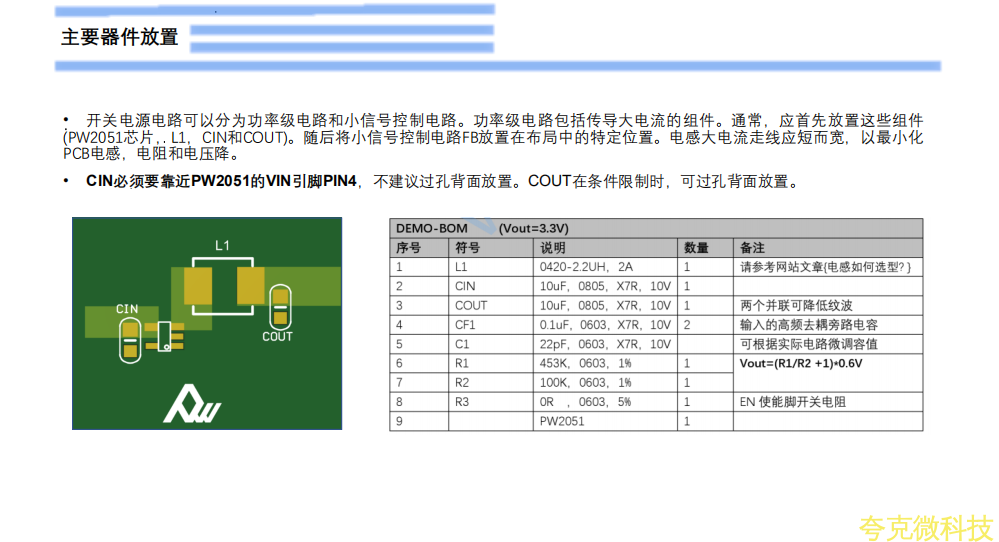Click the 夸克微科技 watermark text

point(924,525)
